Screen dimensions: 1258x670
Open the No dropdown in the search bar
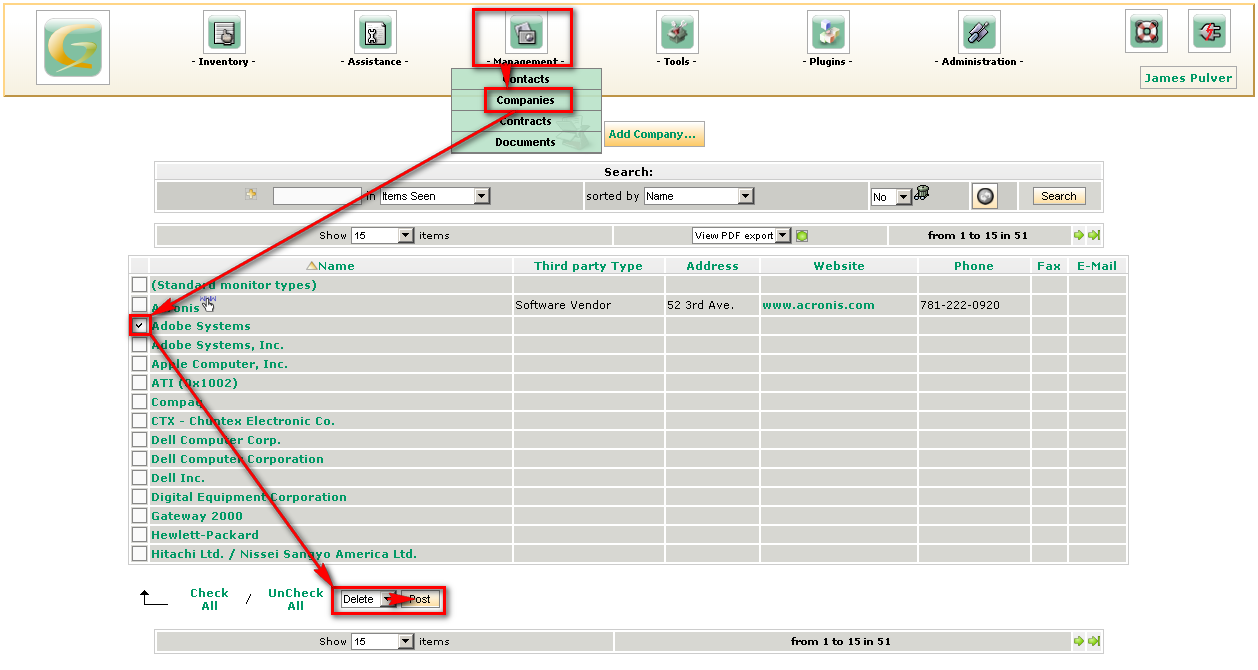pyautogui.click(x=891, y=197)
